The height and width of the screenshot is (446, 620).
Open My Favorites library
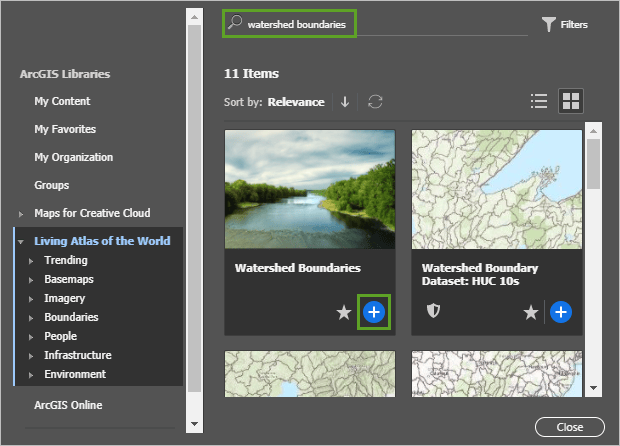coord(65,129)
